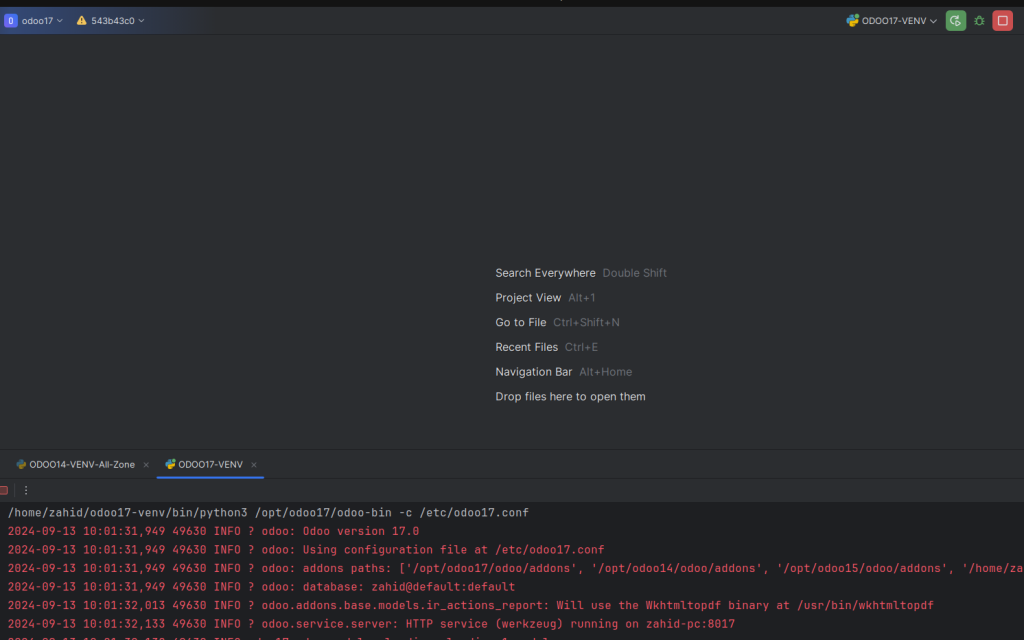Click the 'Using configuration file' log line

tap(306, 550)
